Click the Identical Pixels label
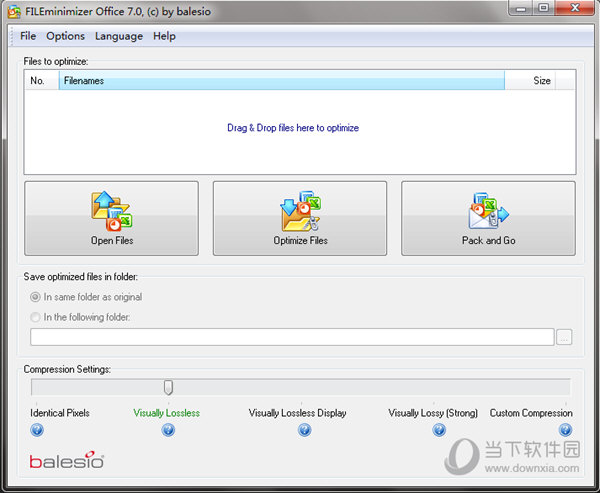 pyautogui.click(x=60, y=413)
